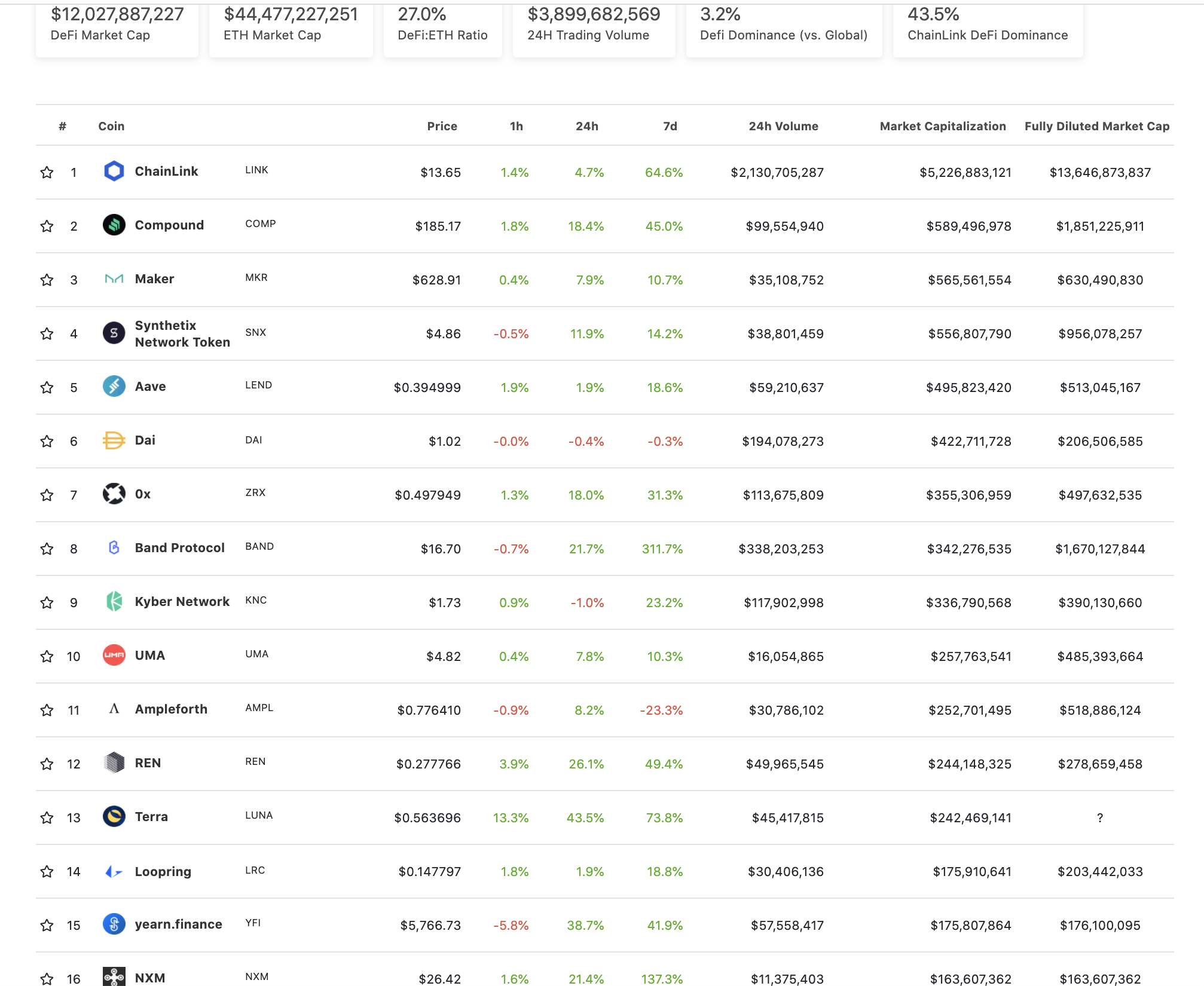Open the Maker coin name link
This screenshot has height=986, width=1204.
click(154, 279)
